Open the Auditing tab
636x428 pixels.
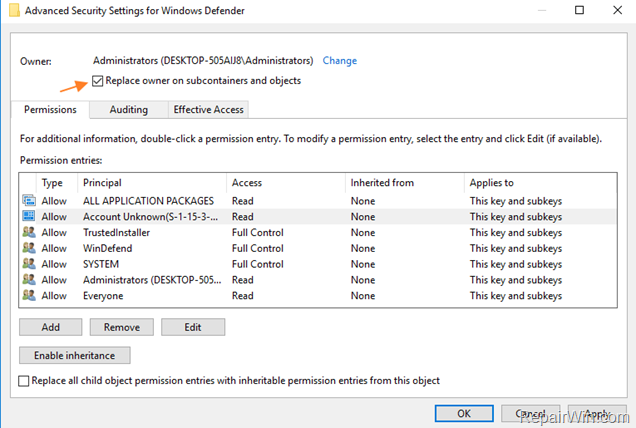coord(129,110)
